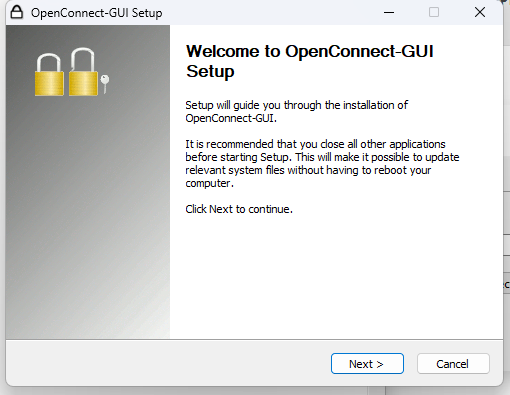This screenshot has height=395, width=510.
Task: Click the grey gradient sidebar below padlocks
Action: point(88,217)
